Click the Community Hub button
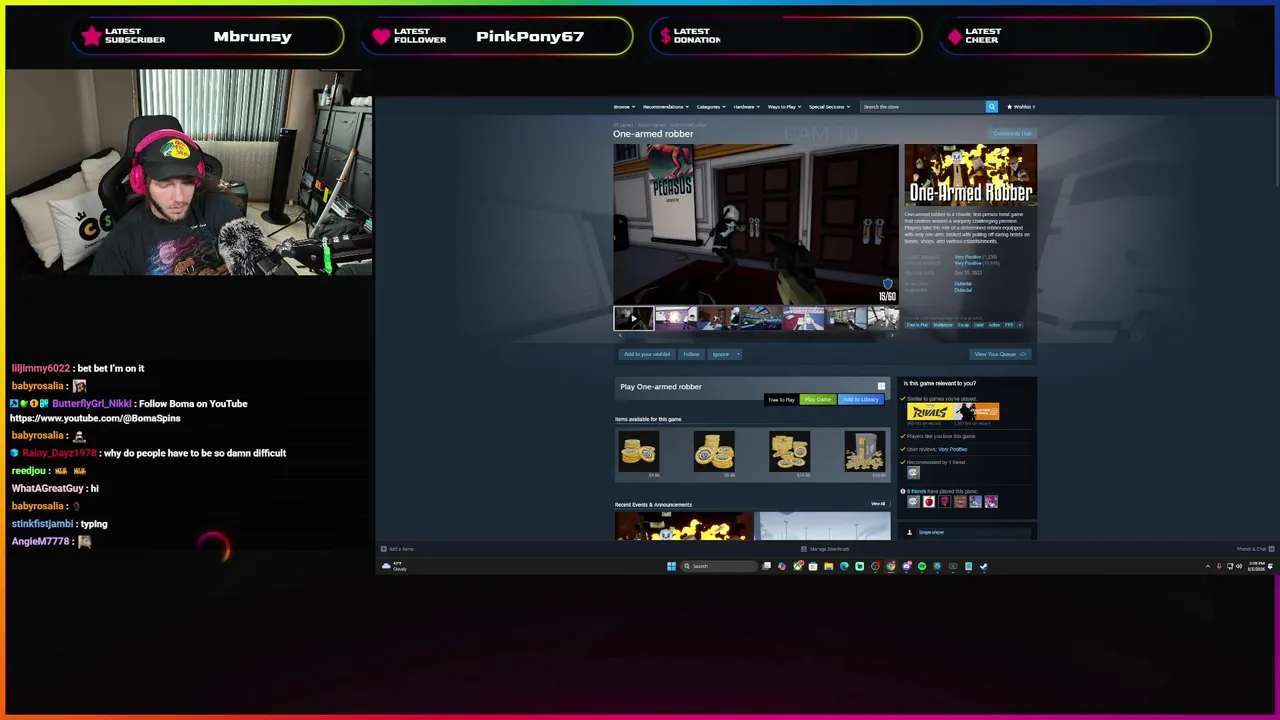1280x720 pixels. [x=1012, y=134]
